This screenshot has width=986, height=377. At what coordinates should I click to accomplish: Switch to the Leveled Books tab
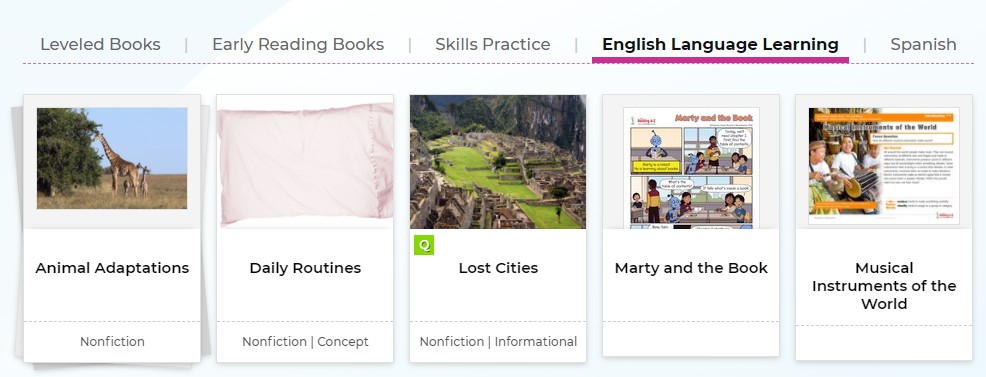[101, 45]
